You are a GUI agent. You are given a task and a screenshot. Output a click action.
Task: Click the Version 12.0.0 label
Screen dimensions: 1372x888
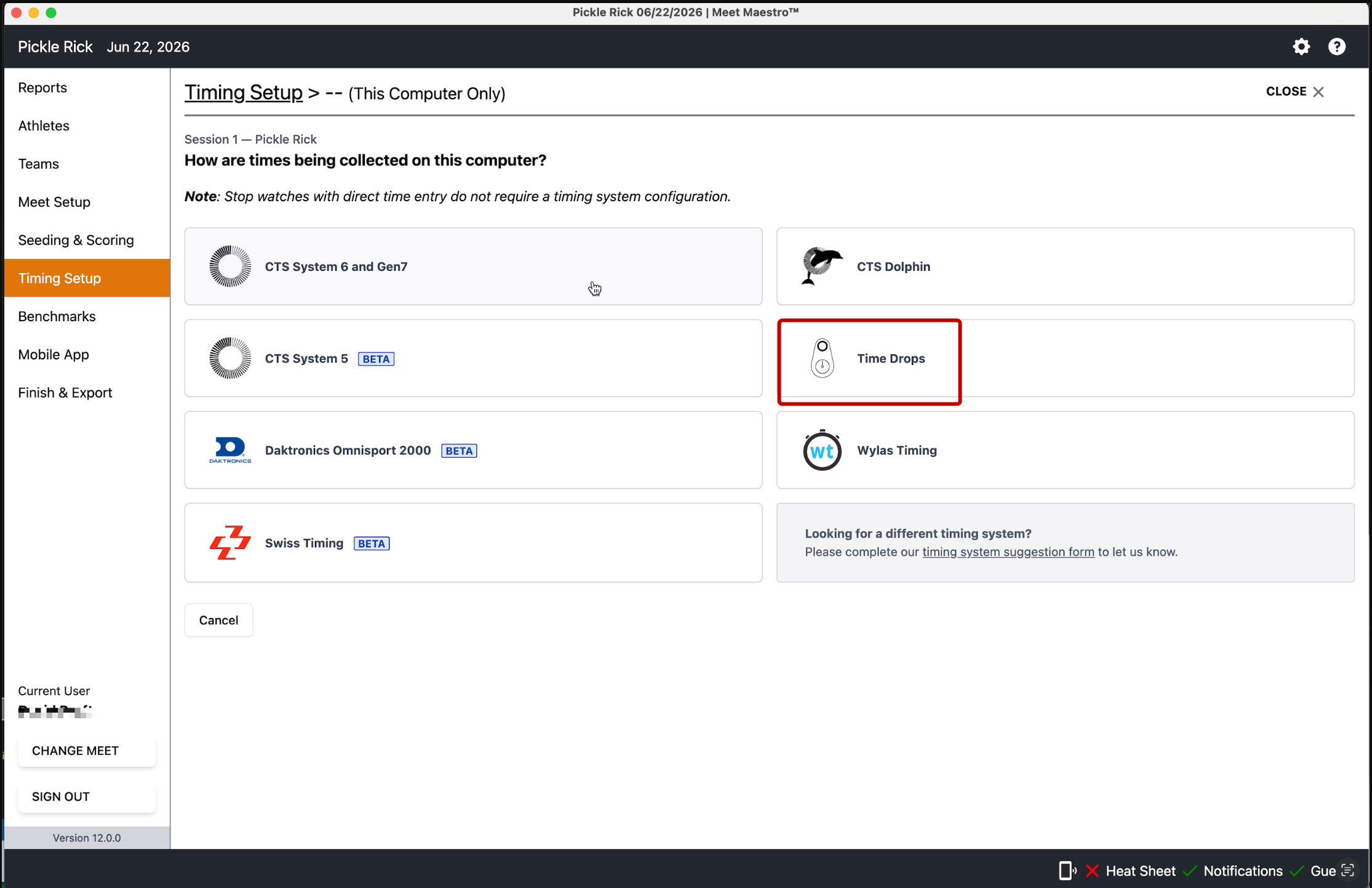[87, 838]
